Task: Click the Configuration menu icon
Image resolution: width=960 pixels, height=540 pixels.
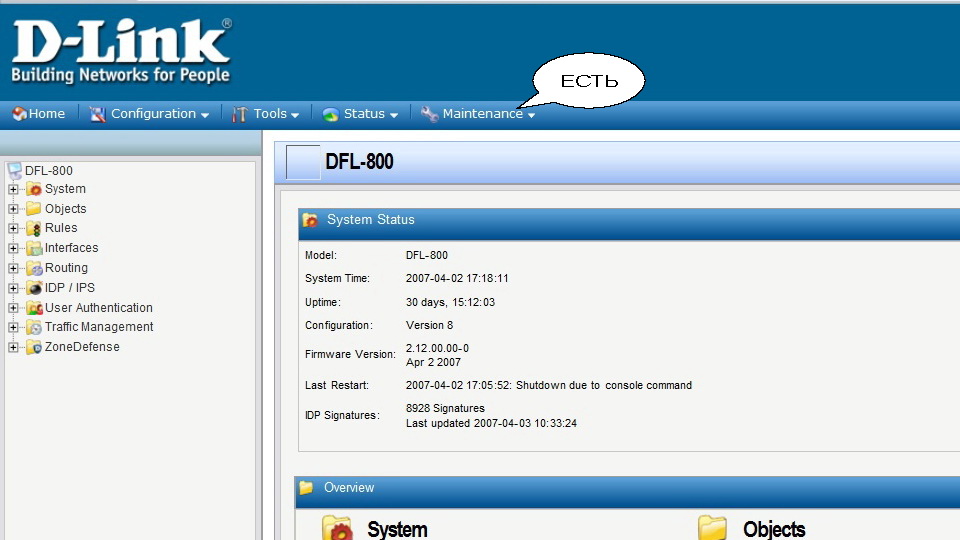Action: pyautogui.click(x=97, y=114)
